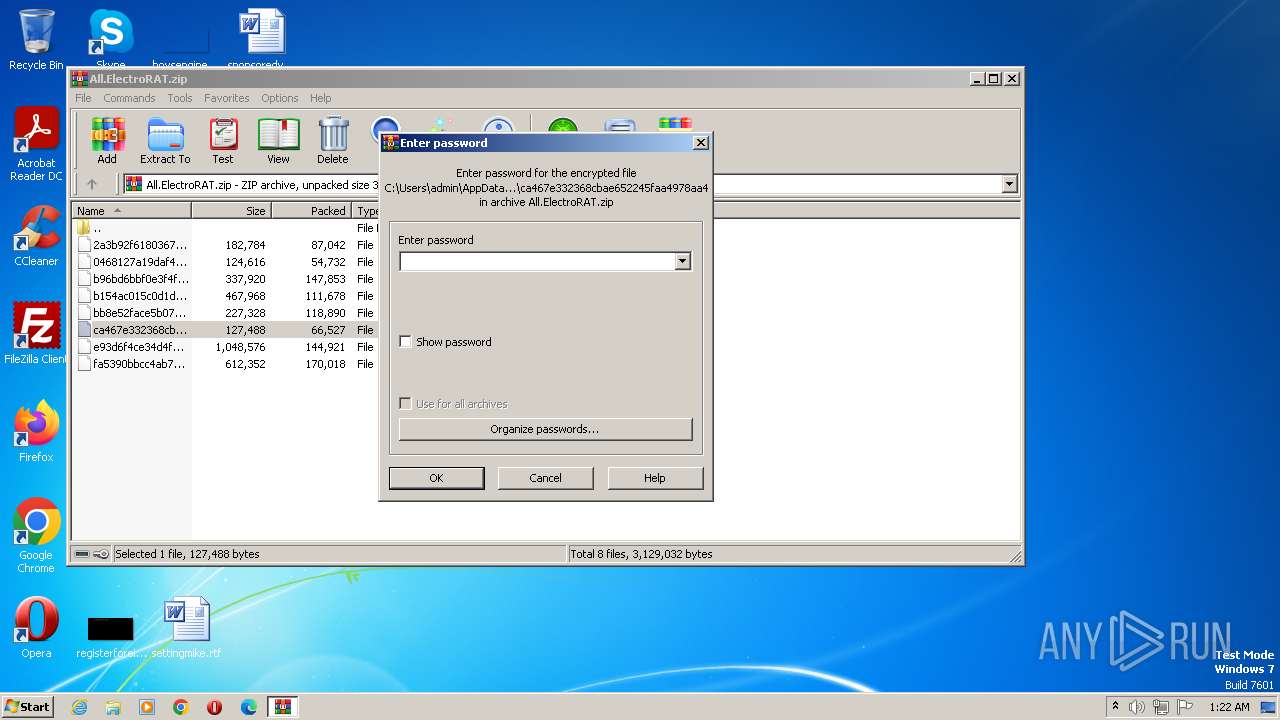Open the Recycle Bin desktop icon
The width and height of the screenshot is (1280, 720).
tap(36, 40)
